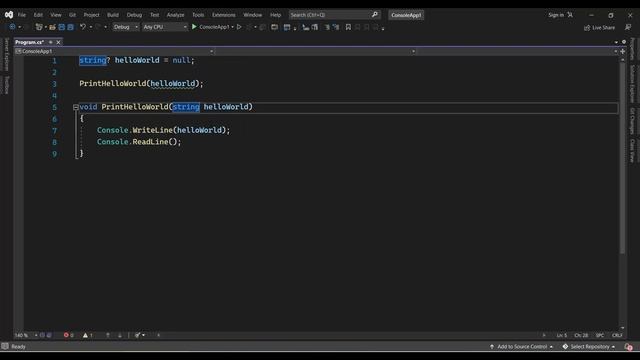
Task: Open the Toolbox side tab
Action: point(6,85)
